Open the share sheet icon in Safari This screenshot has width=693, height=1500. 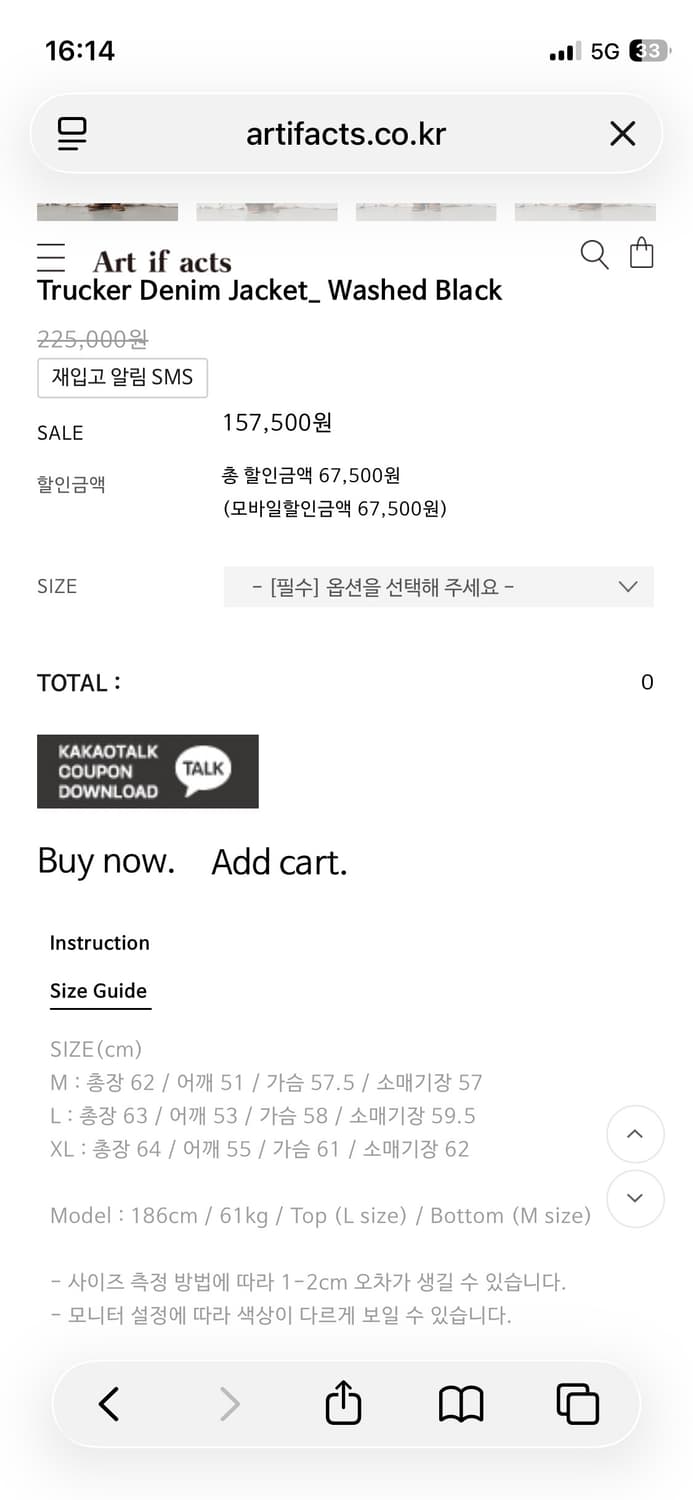[343, 1403]
